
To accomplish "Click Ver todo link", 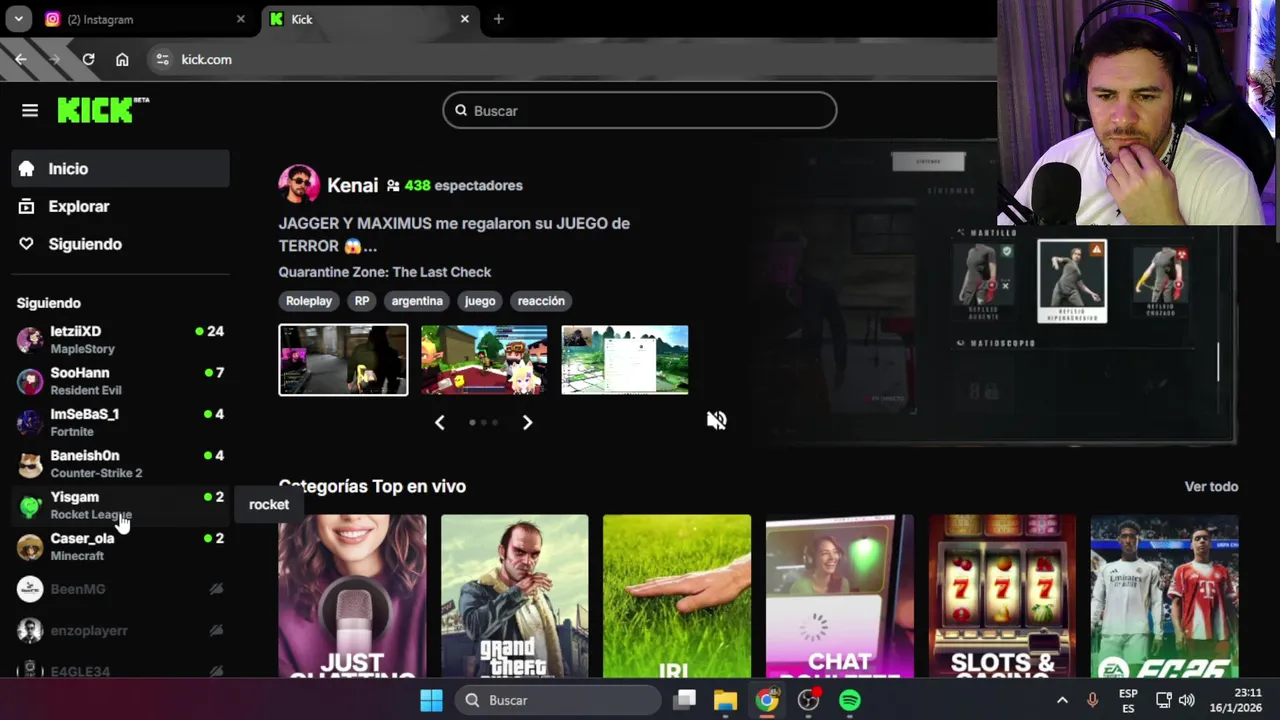I will tap(1211, 486).
